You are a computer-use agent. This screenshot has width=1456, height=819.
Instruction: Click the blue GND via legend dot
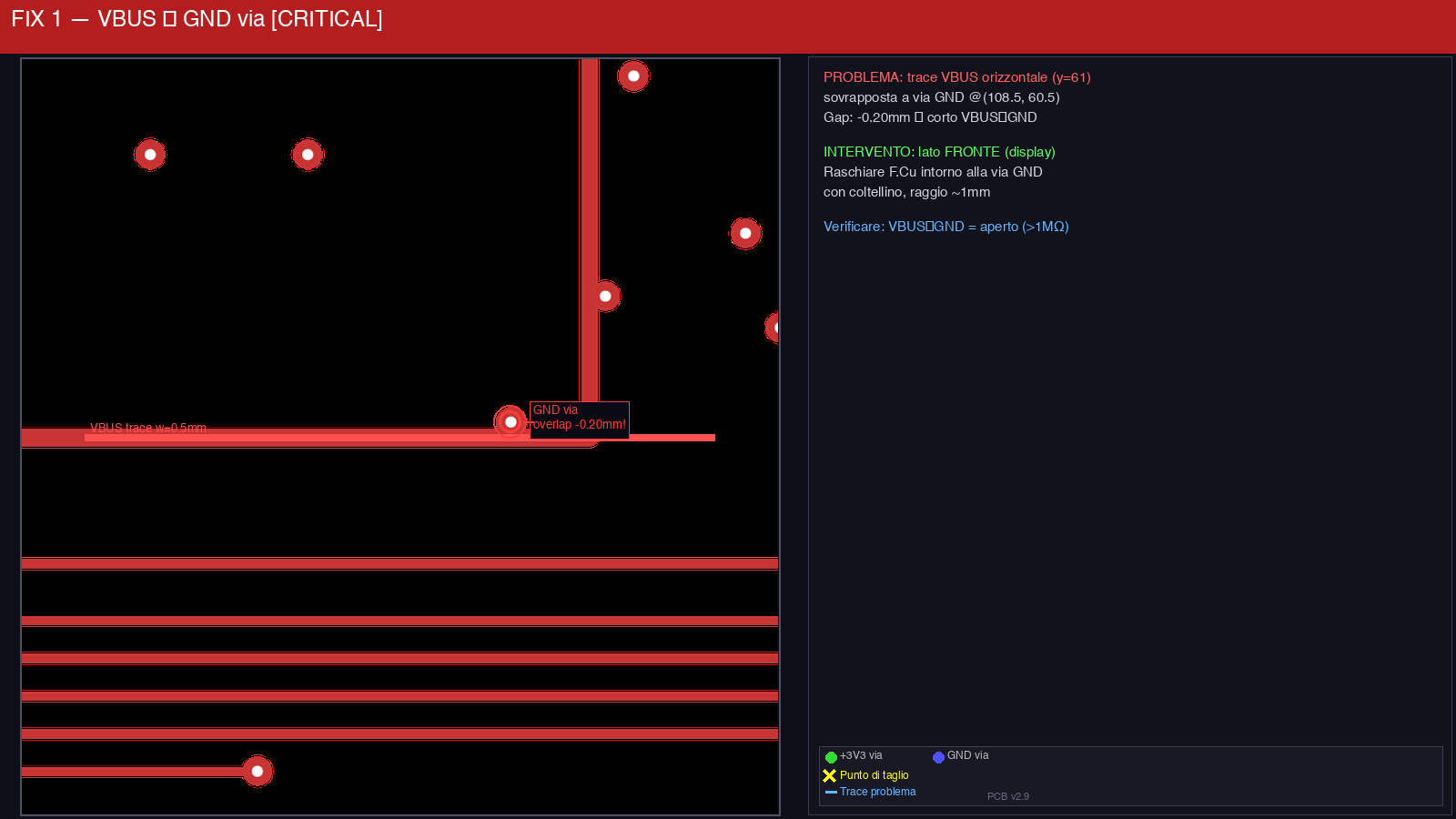pos(938,757)
